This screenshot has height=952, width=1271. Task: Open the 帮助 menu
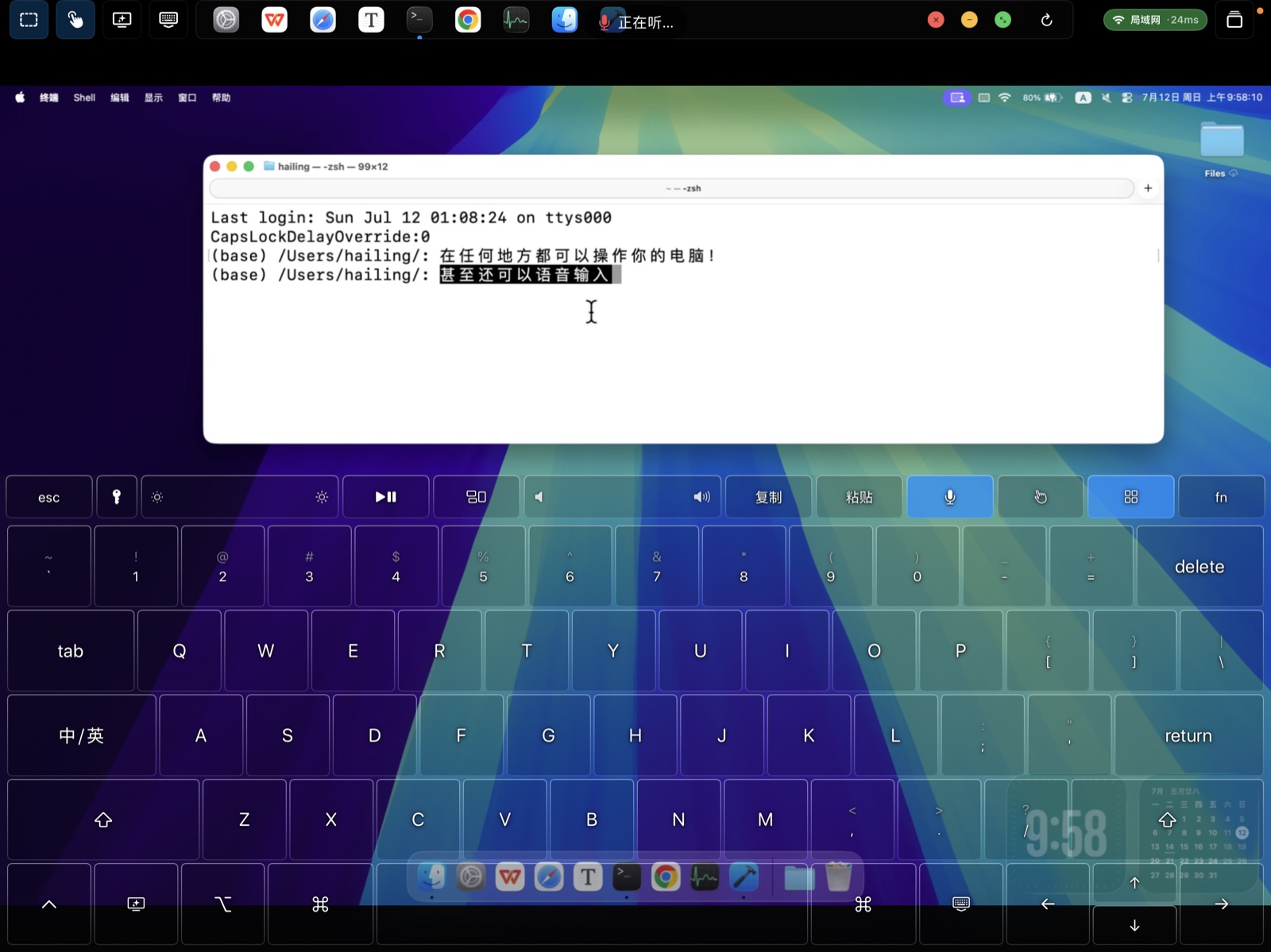[221, 98]
